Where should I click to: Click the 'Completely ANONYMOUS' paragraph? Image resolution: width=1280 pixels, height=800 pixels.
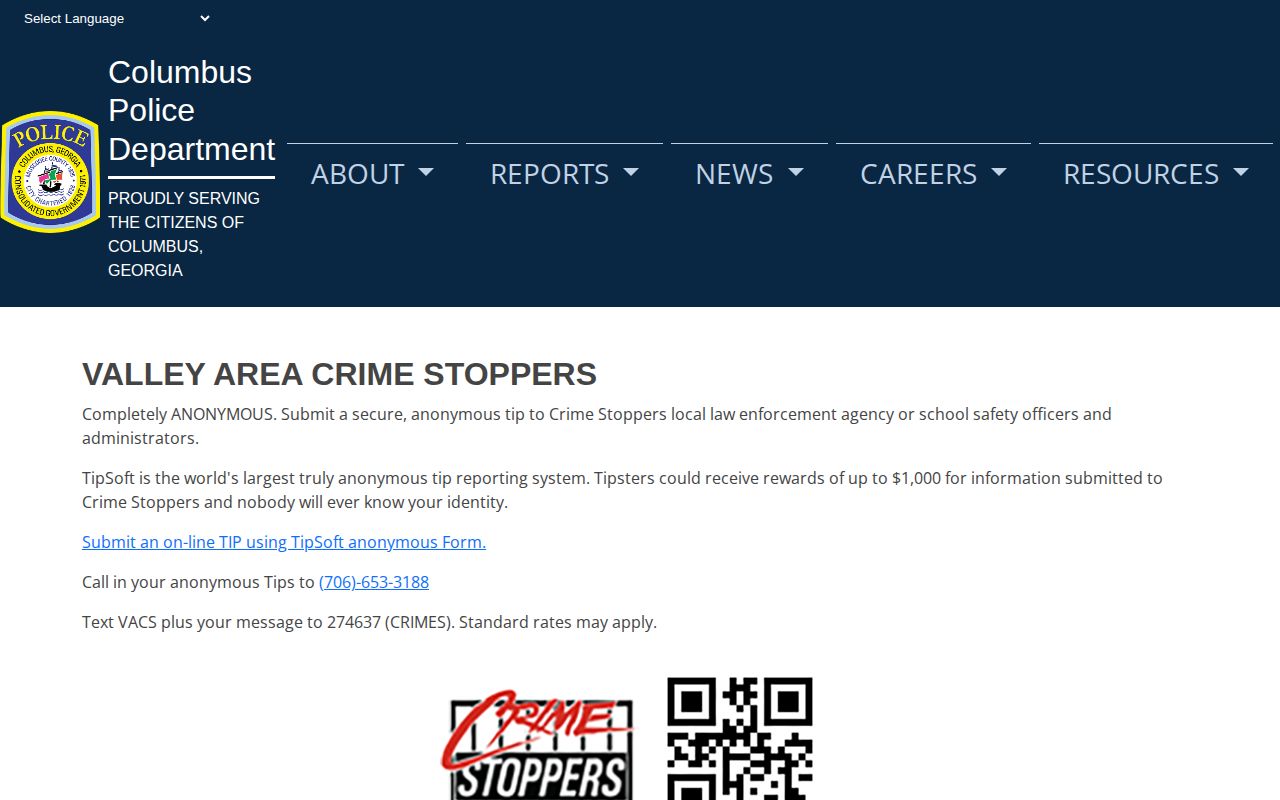pyautogui.click(x=597, y=426)
